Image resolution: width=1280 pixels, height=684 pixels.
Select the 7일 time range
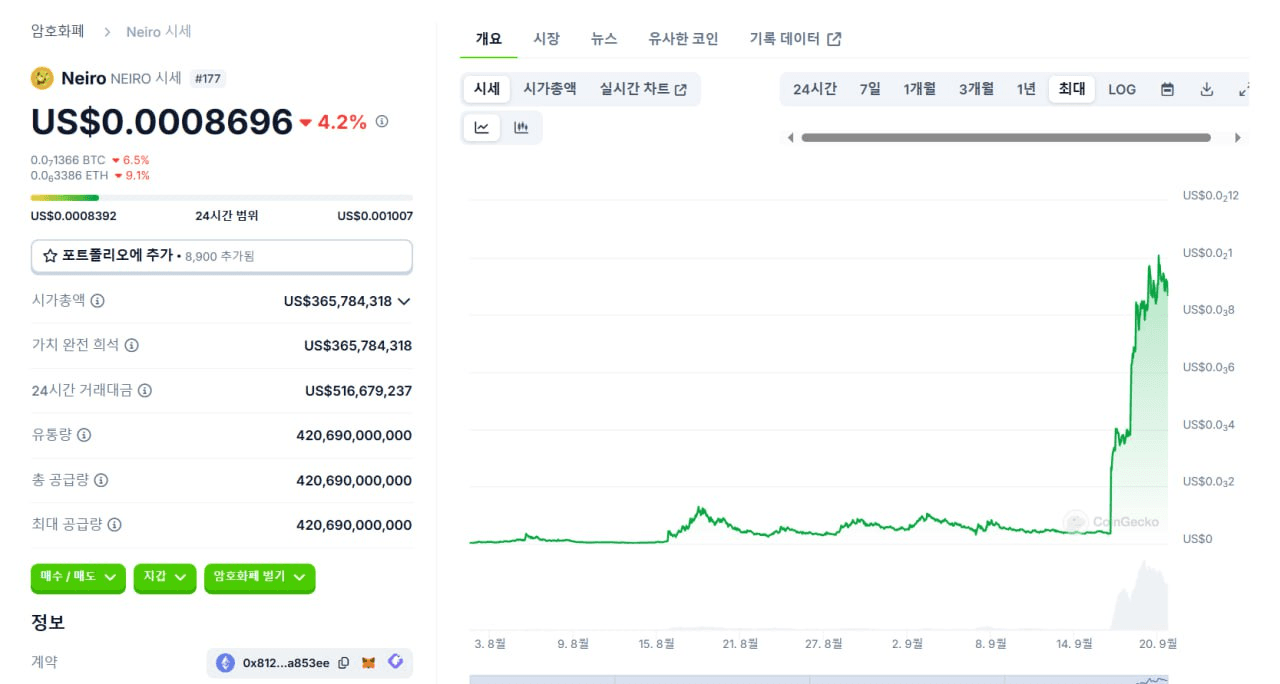870,89
